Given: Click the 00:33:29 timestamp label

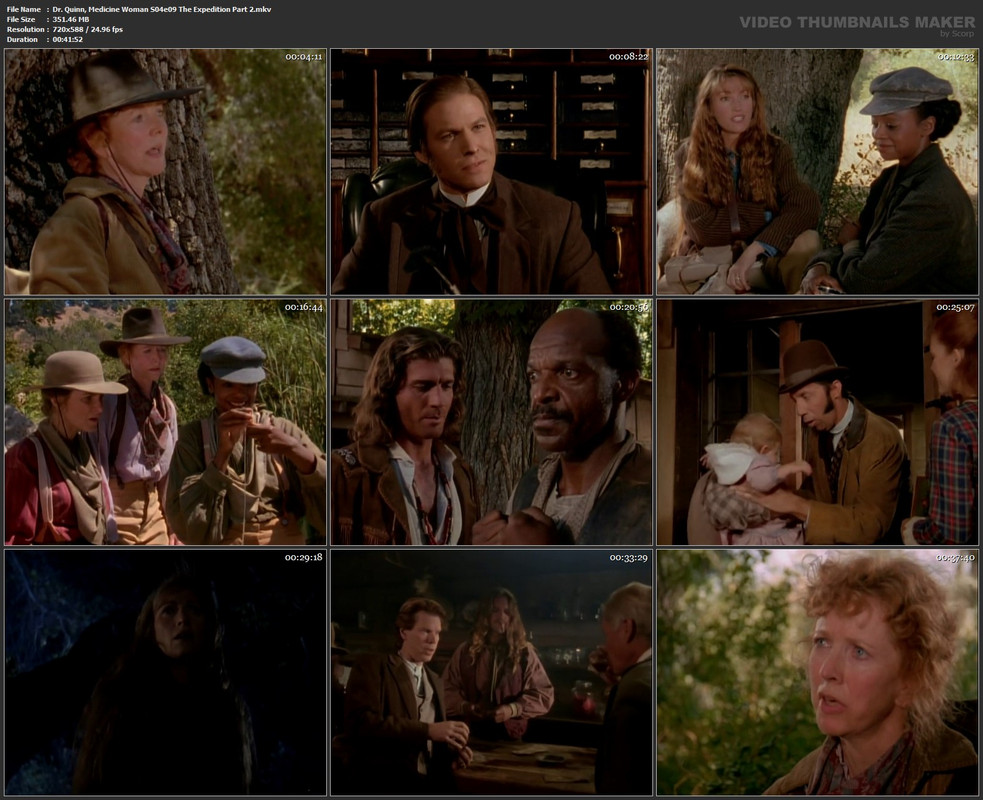Looking at the screenshot, I should [x=629, y=557].
